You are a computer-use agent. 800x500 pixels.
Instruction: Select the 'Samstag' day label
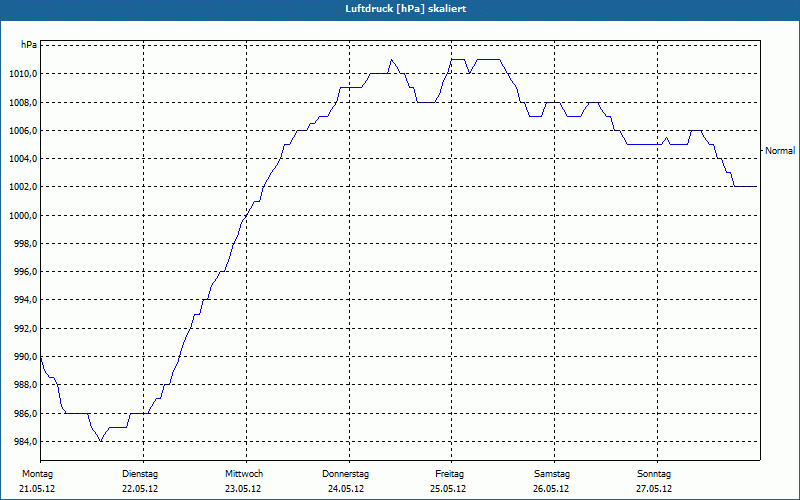tap(552, 474)
